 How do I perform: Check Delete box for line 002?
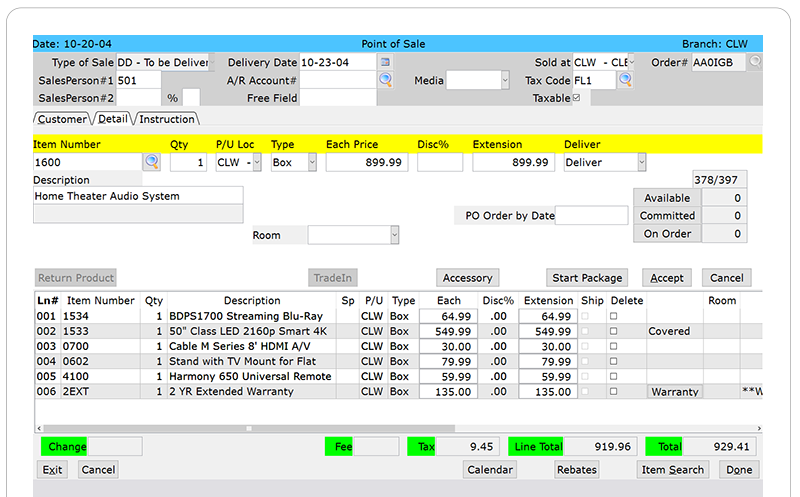(613, 331)
